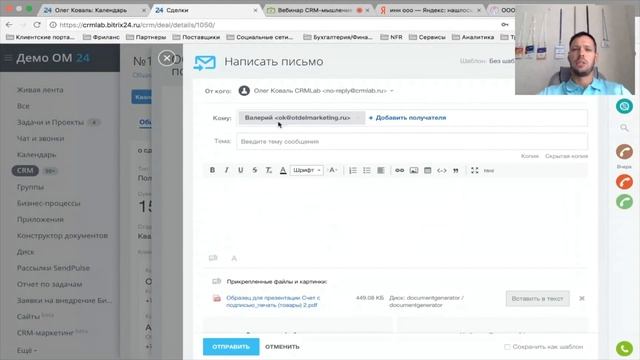The image size is (640, 360).
Task: Open the Аналитика bookmarks folder
Action: 473,37
